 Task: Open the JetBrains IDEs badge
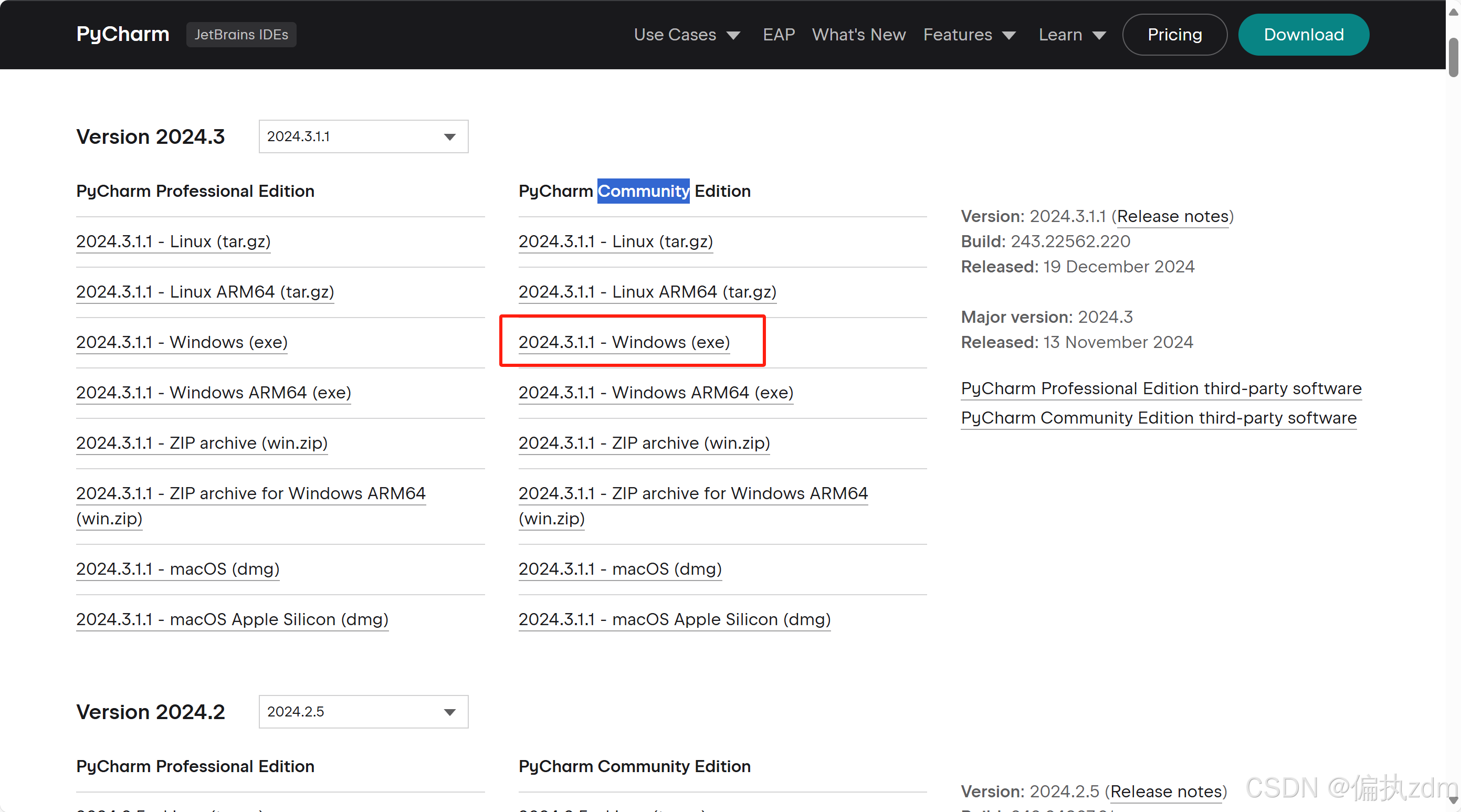click(x=241, y=35)
